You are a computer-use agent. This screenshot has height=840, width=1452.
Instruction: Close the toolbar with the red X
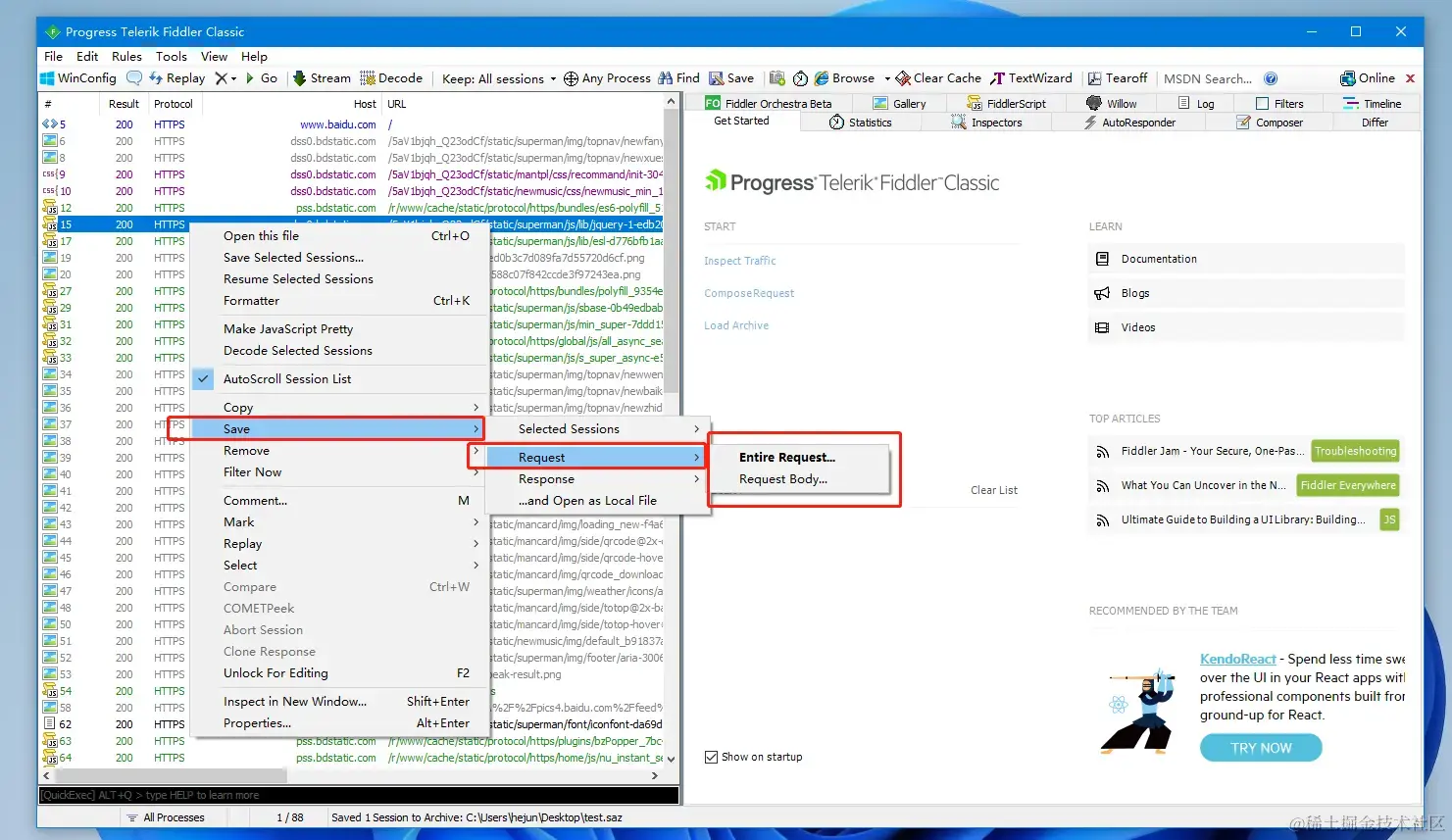coord(1411,78)
